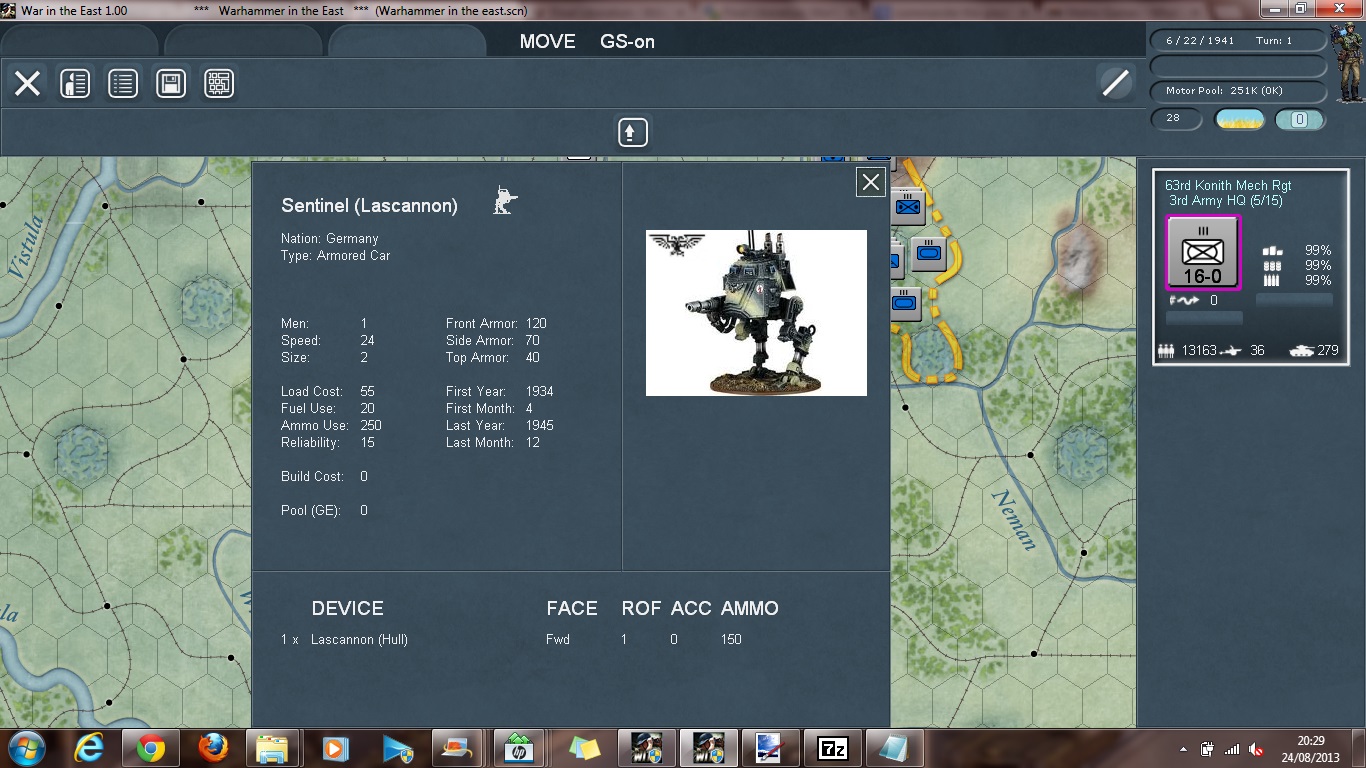This screenshot has width=1366, height=768.
Task: Click the Sentinel unit picture
Action: [x=756, y=312]
